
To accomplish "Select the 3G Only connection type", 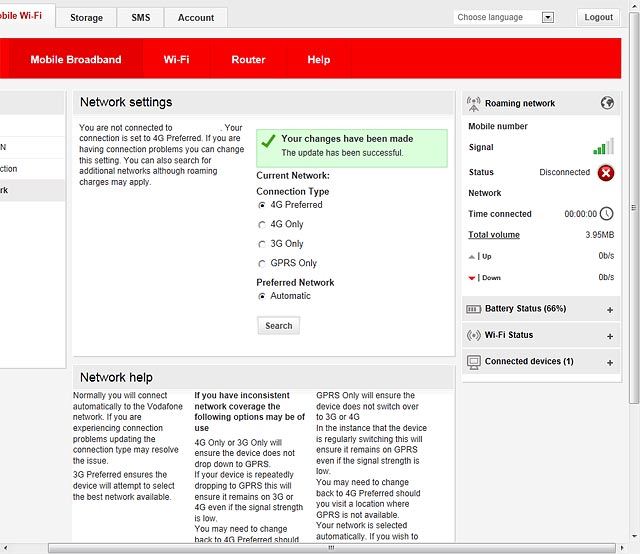I will point(262,244).
